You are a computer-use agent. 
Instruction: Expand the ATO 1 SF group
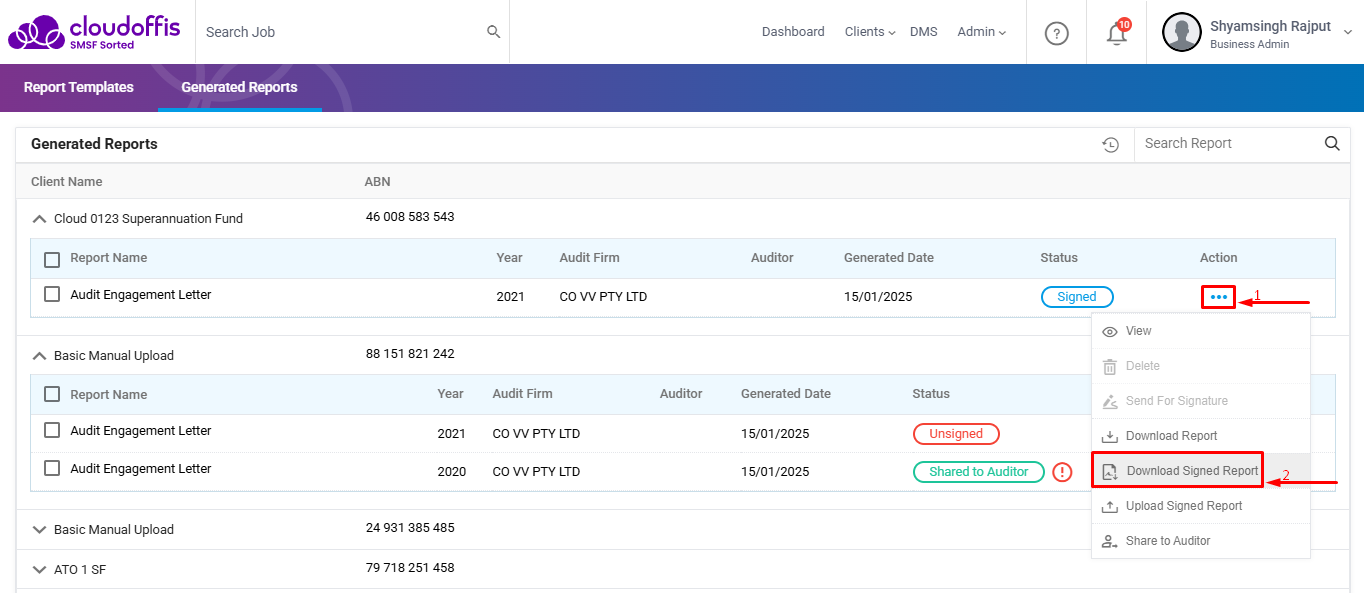39,570
